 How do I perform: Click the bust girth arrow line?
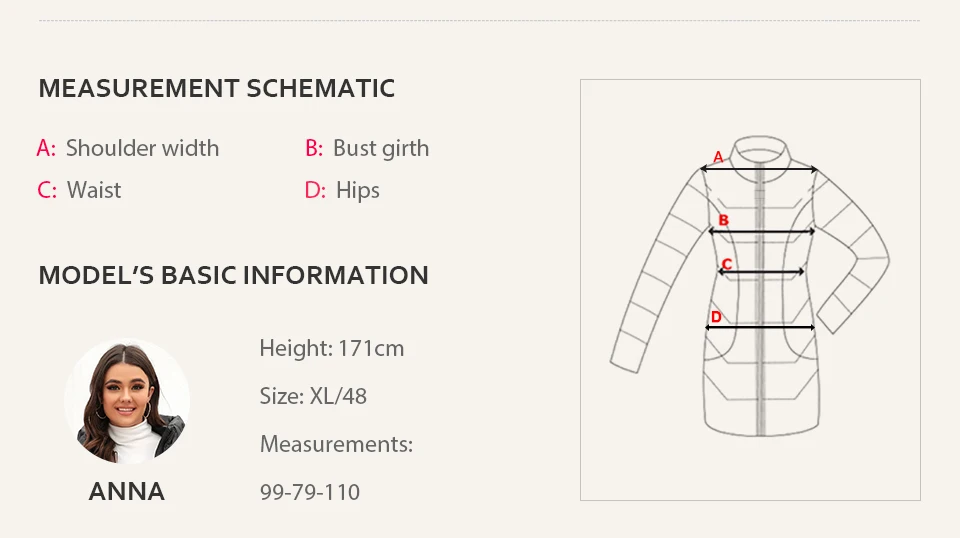(762, 231)
